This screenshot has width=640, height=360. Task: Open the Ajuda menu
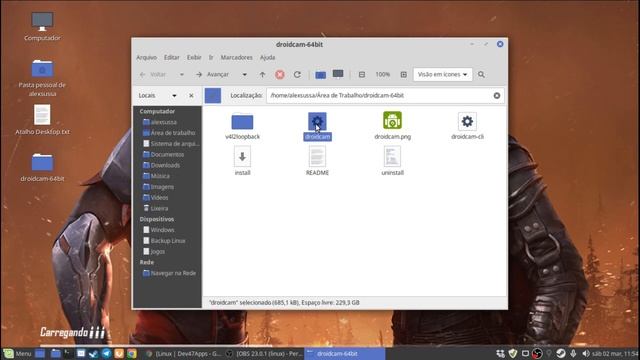(267, 58)
